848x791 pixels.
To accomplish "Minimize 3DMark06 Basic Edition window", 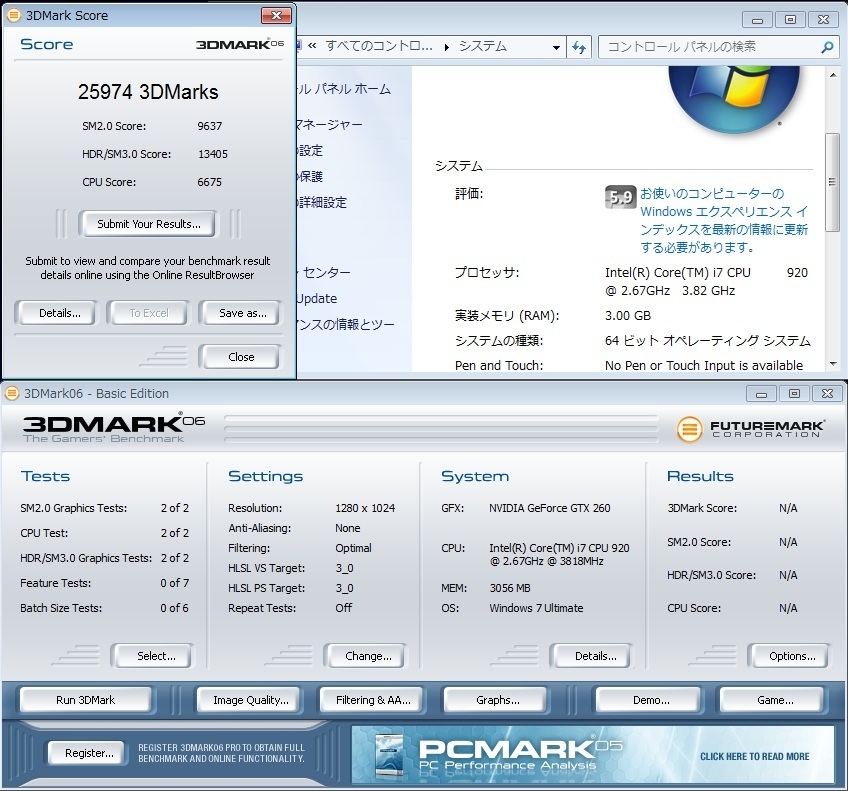I will [x=761, y=394].
